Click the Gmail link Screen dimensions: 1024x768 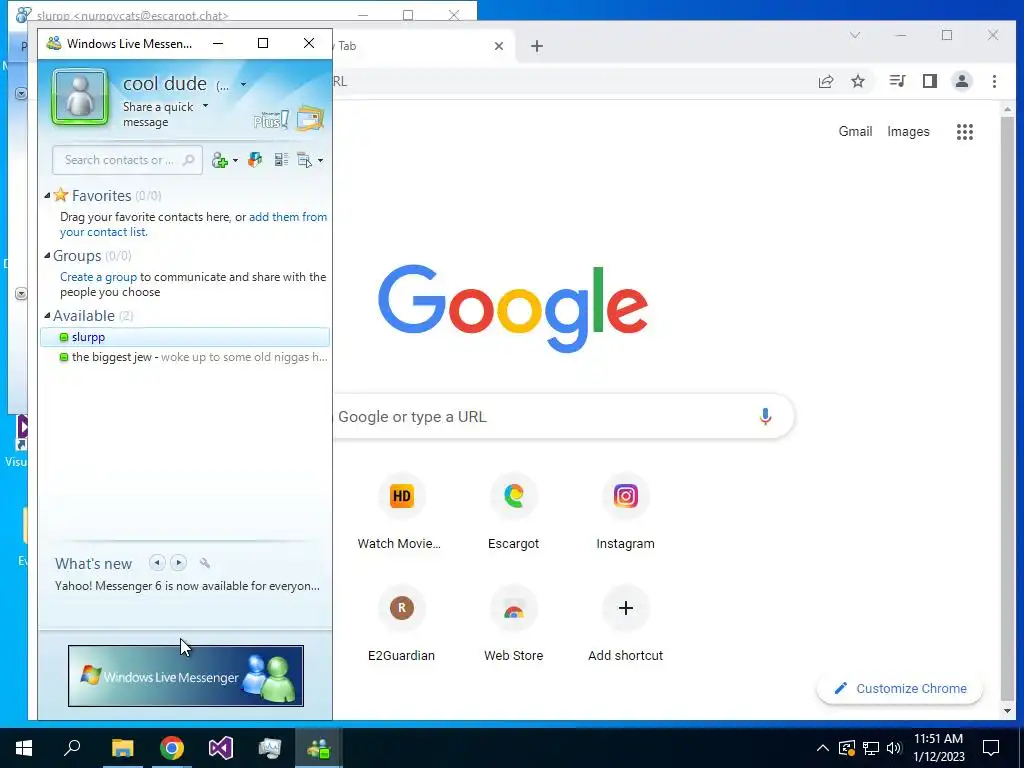tap(855, 131)
